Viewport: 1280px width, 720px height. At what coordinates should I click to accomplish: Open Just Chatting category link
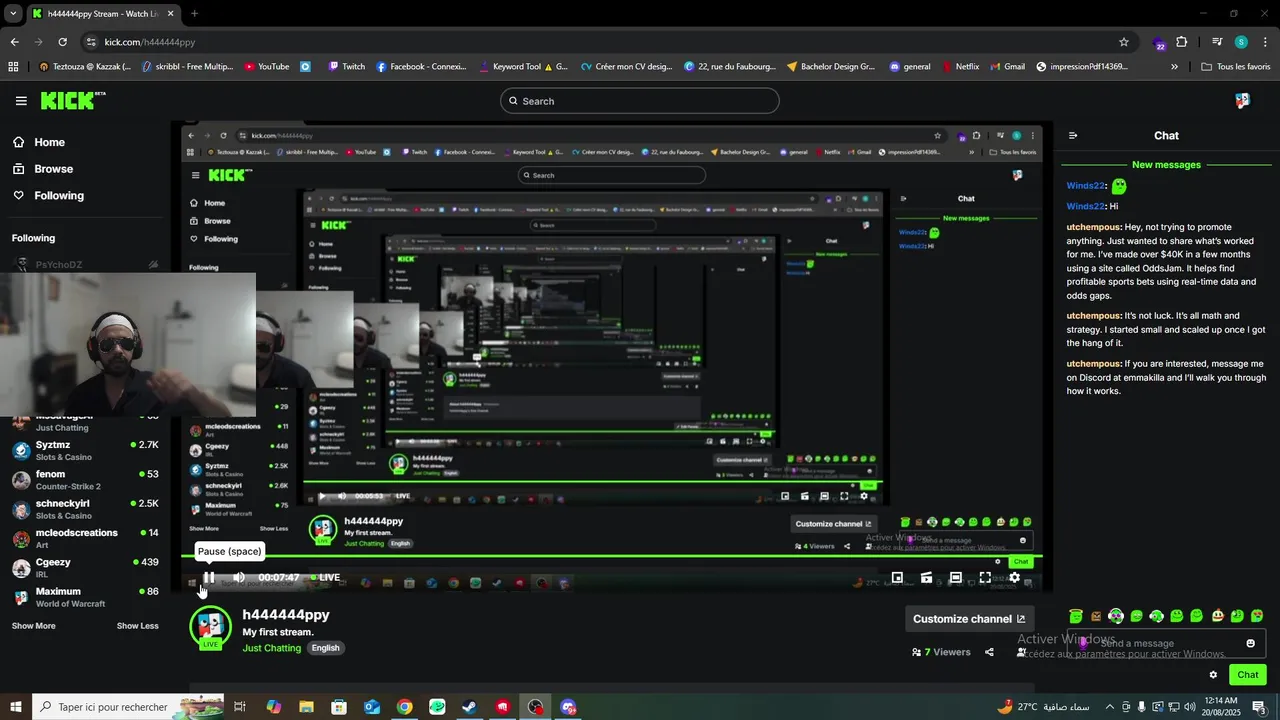pyautogui.click(x=272, y=648)
